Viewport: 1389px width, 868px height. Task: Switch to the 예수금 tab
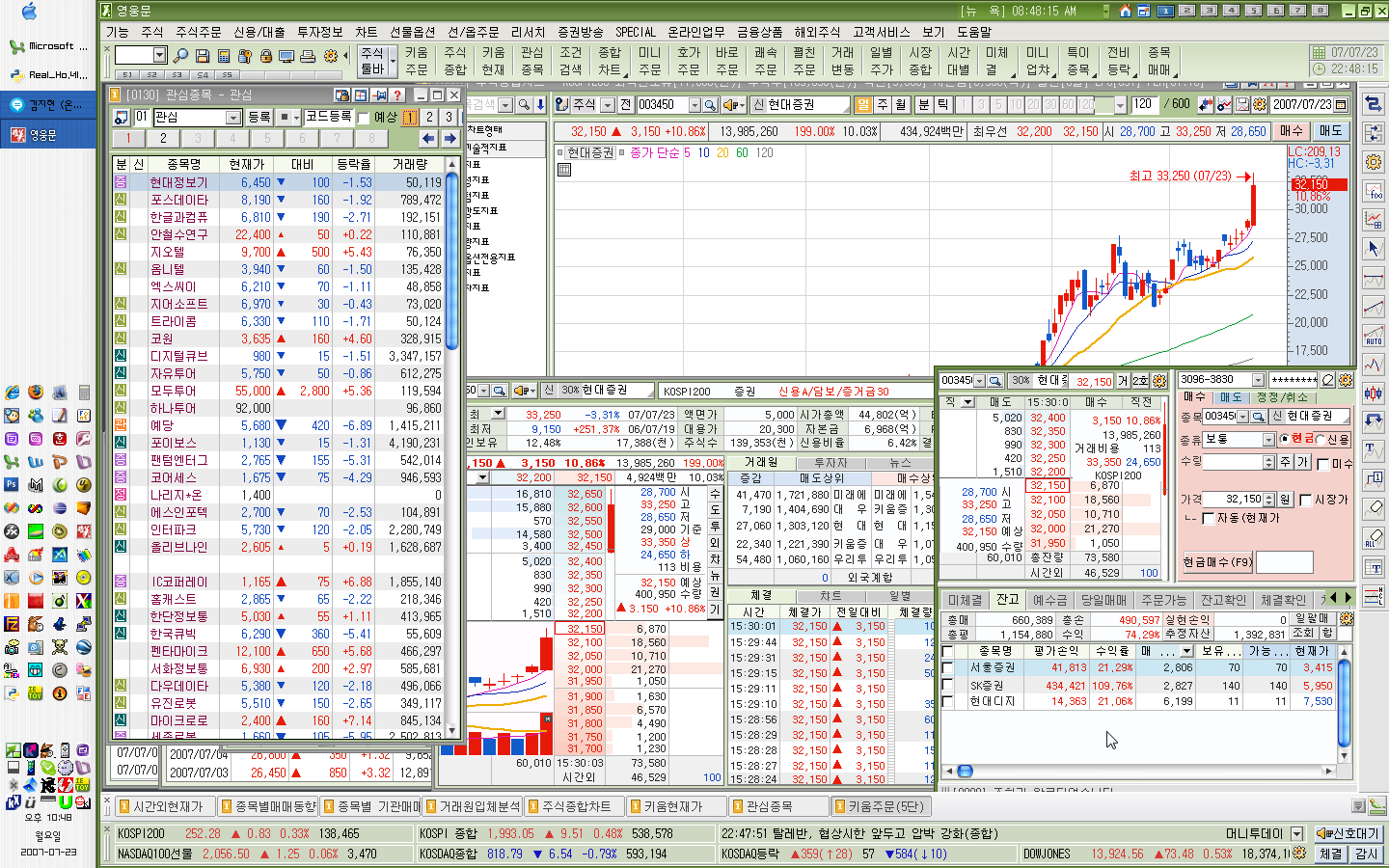(1050, 600)
